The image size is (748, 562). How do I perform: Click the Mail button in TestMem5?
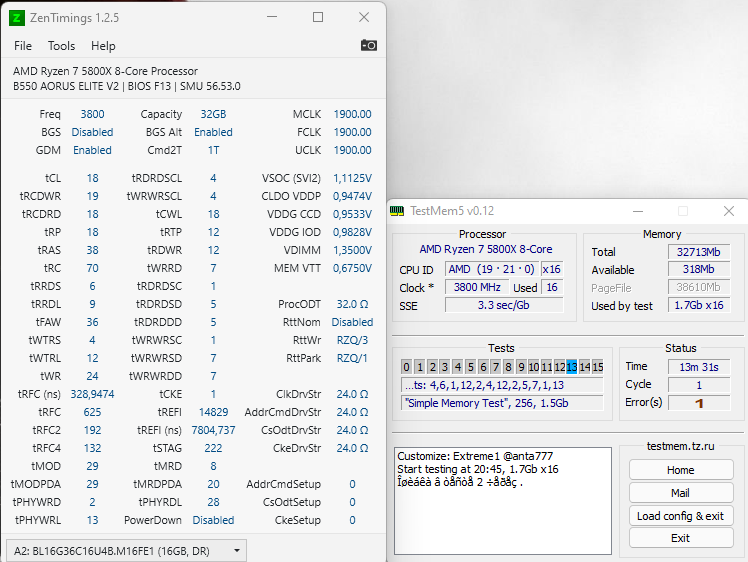coord(681,493)
